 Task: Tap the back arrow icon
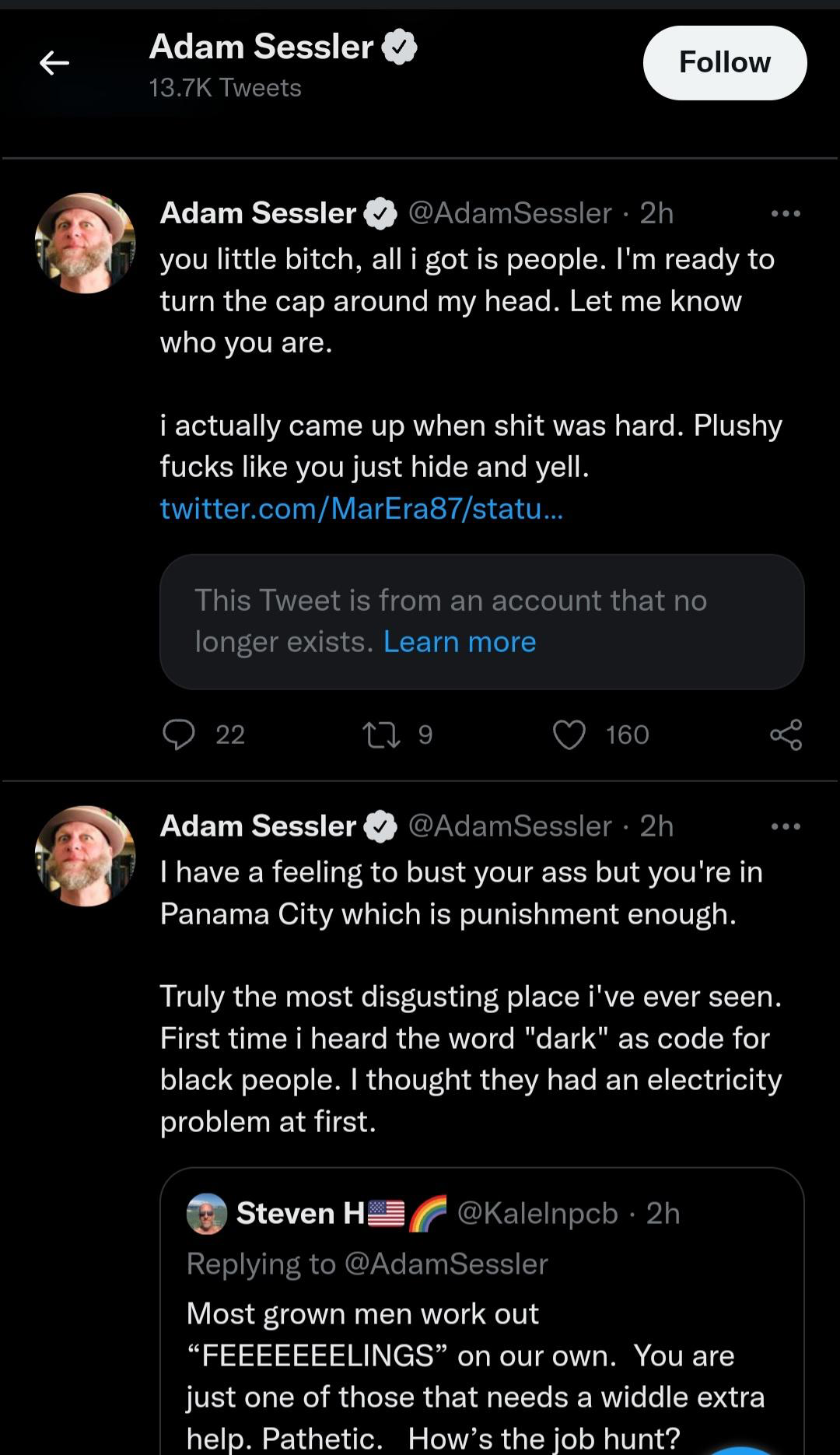click(54, 63)
